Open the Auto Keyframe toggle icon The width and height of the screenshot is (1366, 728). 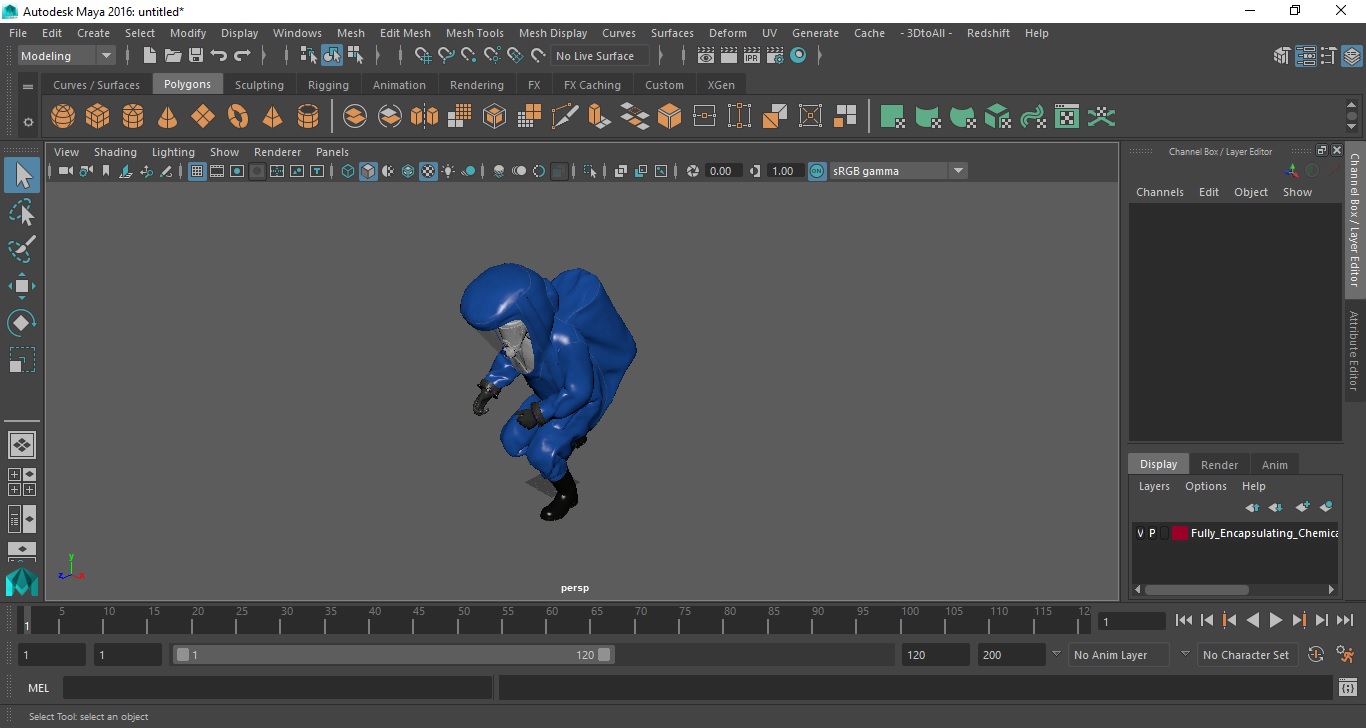click(1316, 655)
